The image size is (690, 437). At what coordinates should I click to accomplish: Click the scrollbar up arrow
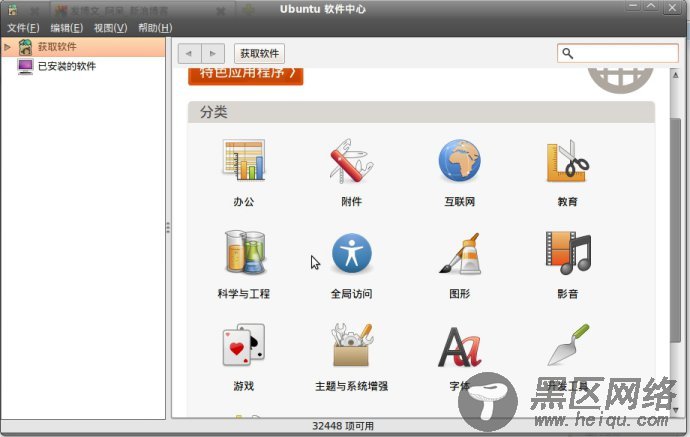tap(675, 75)
